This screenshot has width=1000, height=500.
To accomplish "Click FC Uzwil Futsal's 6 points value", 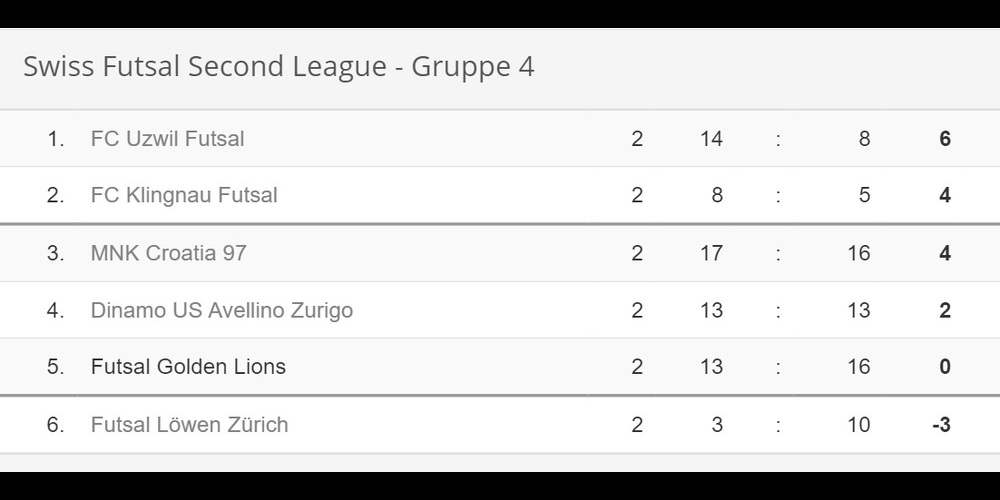I will [945, 138].
